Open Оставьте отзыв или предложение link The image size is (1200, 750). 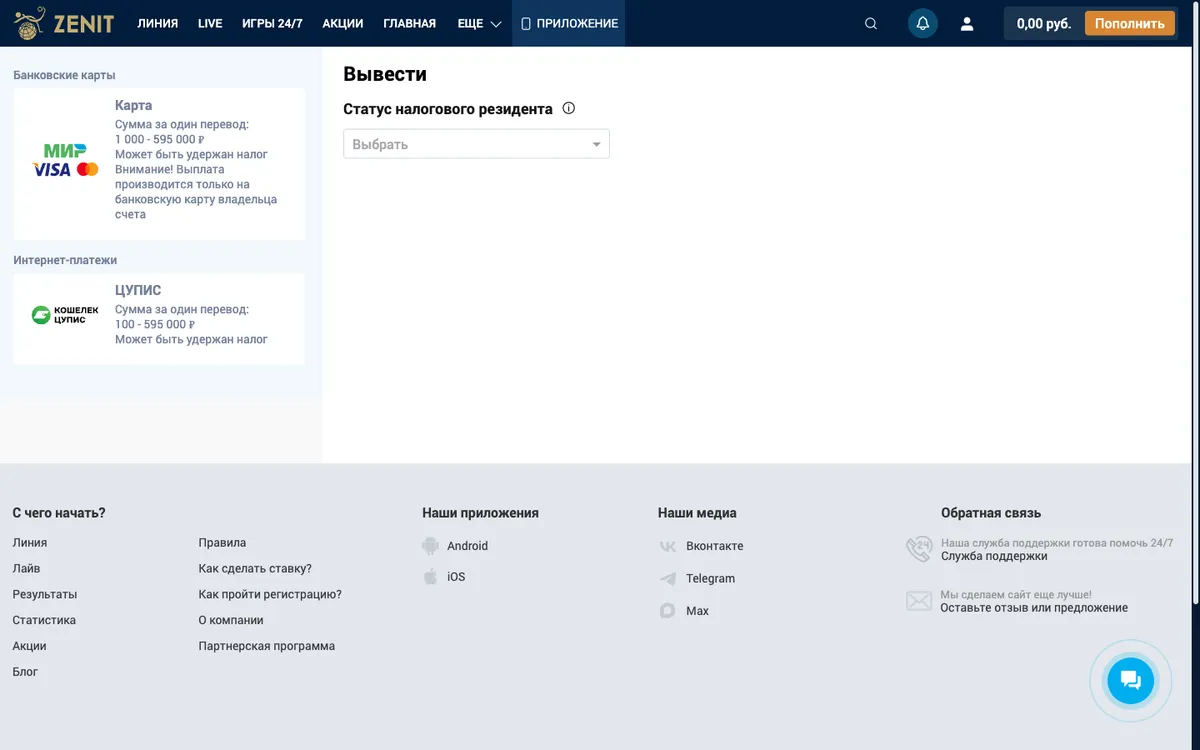(1034, 608)
